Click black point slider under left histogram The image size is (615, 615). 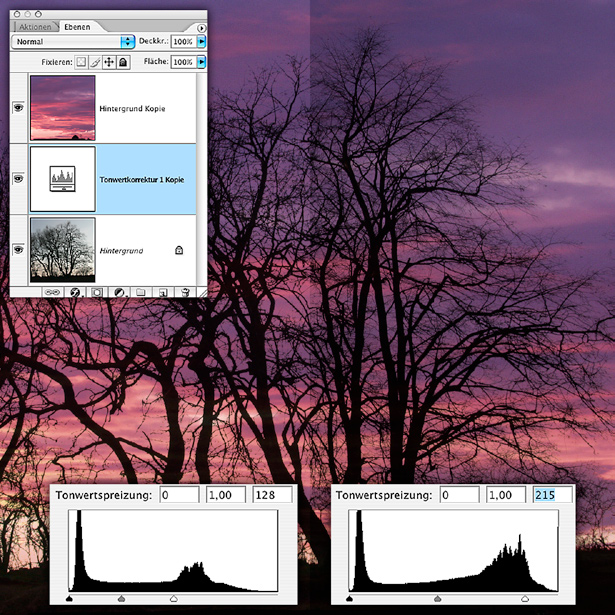[69, 599]
